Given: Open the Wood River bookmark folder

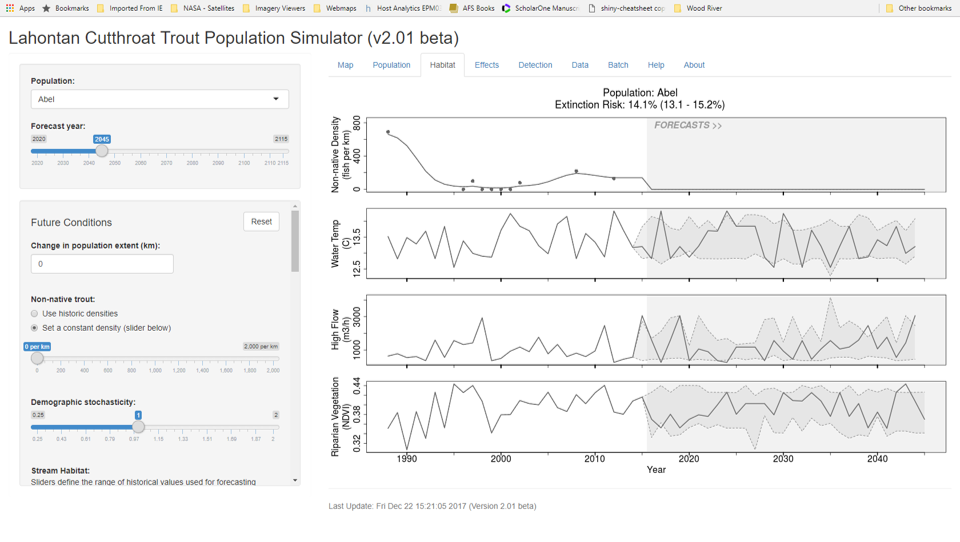Looking at the screenshot, I should (697, 8).
